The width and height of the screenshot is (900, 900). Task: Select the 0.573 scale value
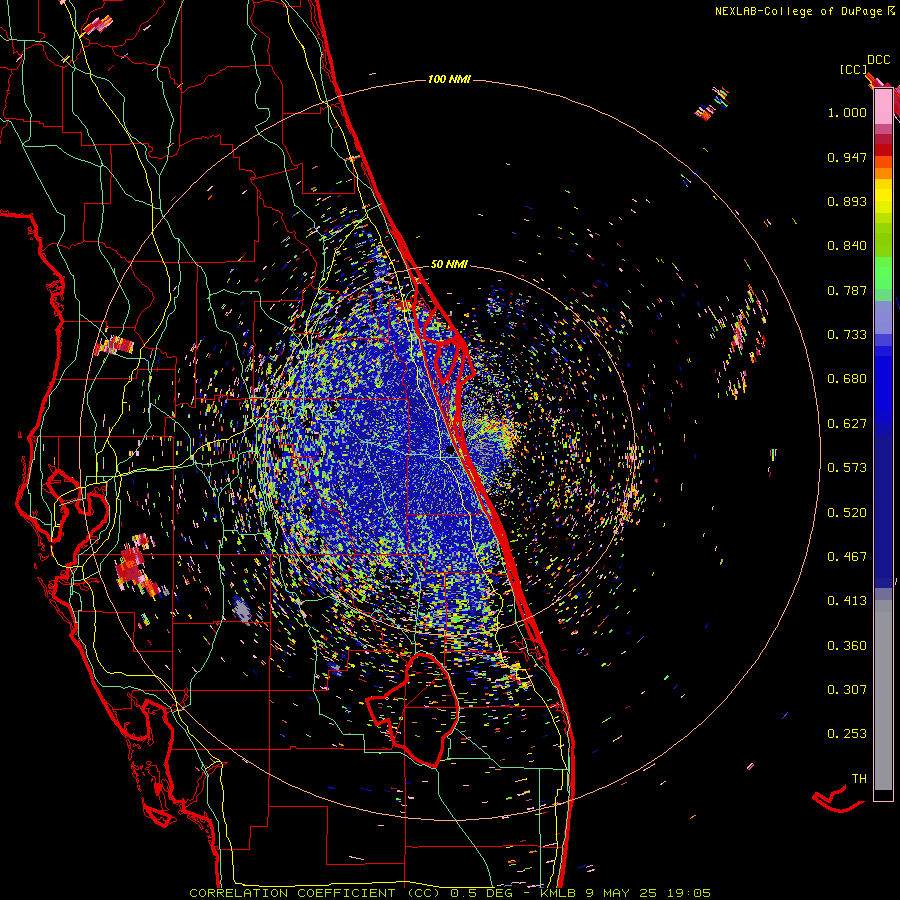click(x=847, y=468)
